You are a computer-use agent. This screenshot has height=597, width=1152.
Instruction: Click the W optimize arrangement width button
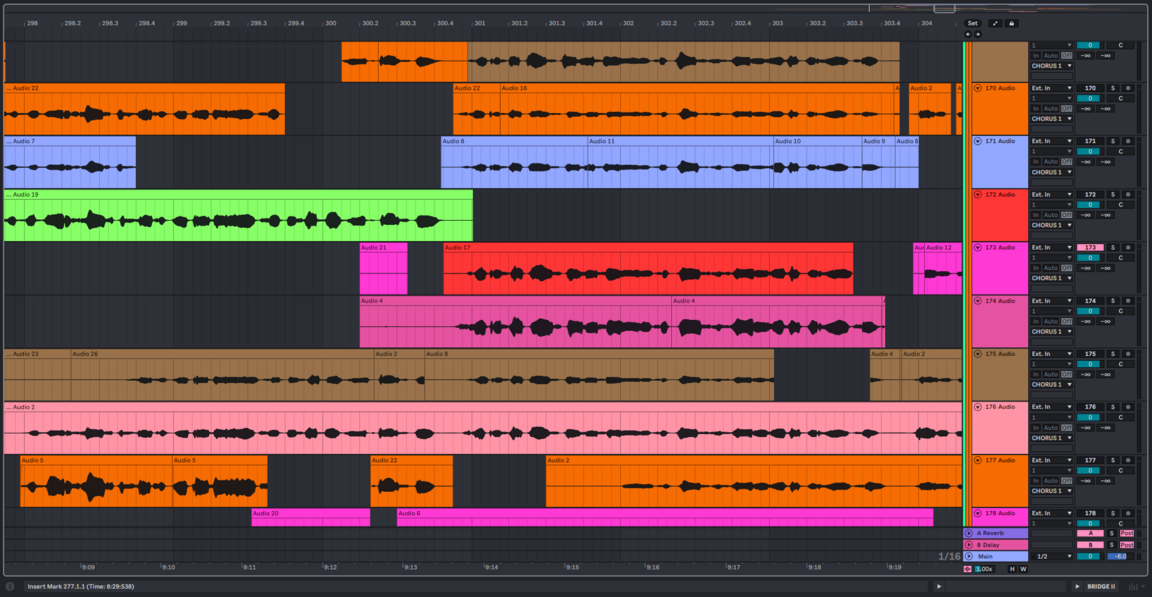coord(1023,569)
